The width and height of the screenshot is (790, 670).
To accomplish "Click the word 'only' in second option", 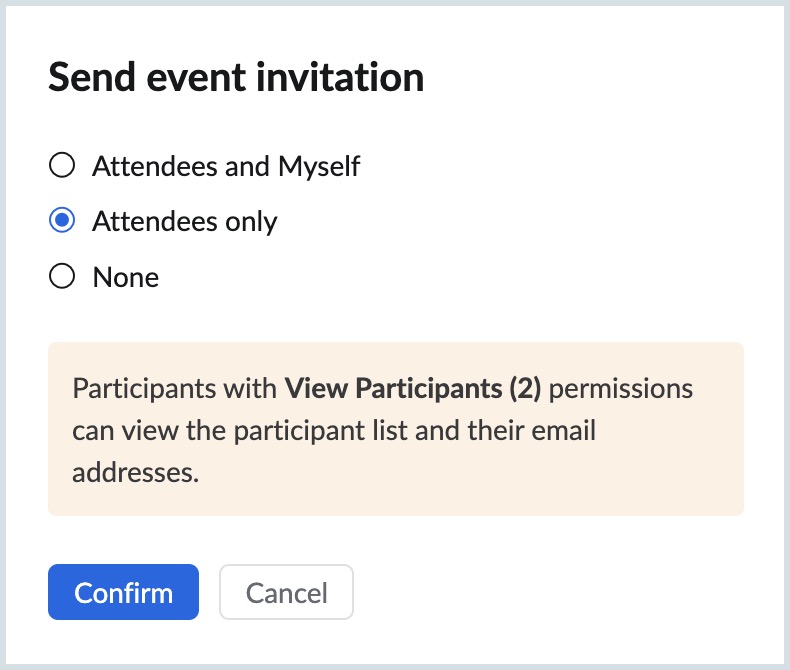I will pos(251,221).
